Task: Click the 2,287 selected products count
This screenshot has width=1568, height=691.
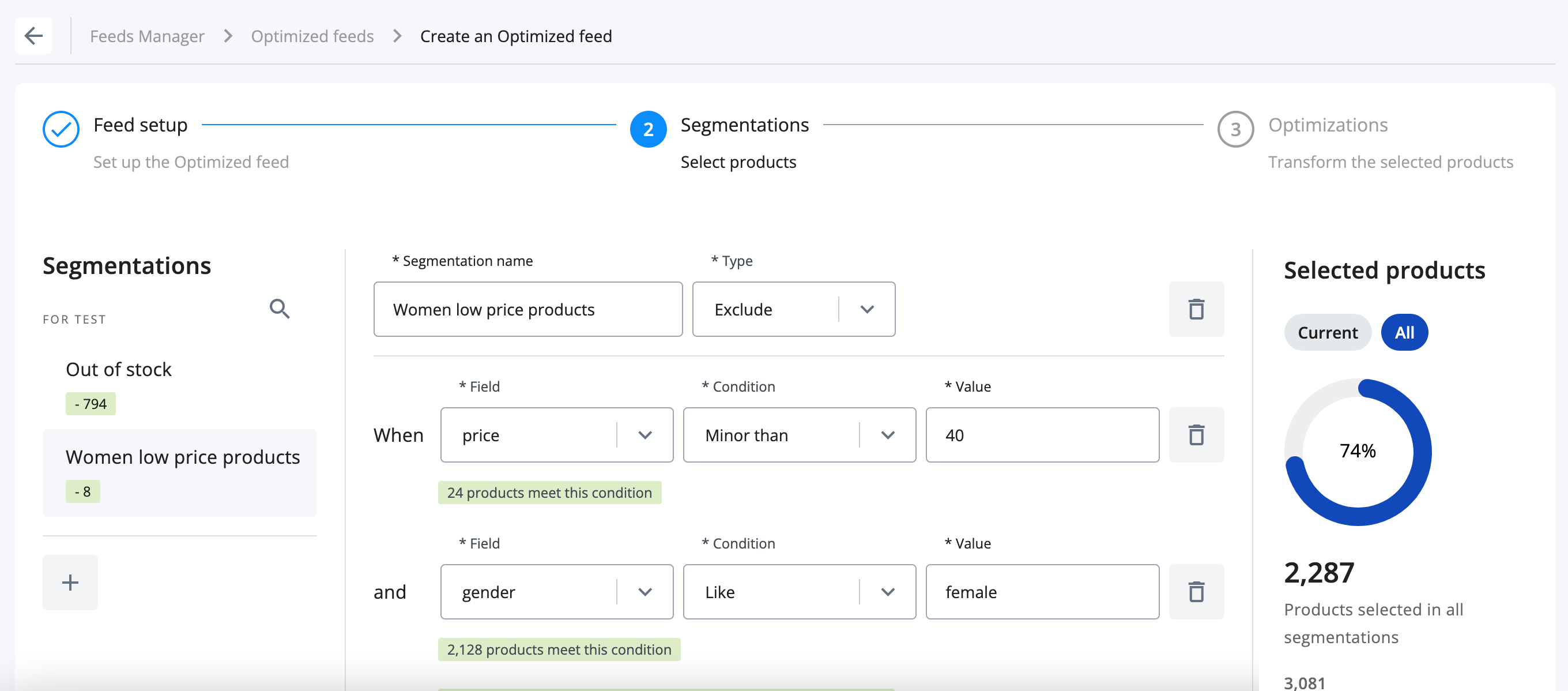Action: [x=1319, y=573]
